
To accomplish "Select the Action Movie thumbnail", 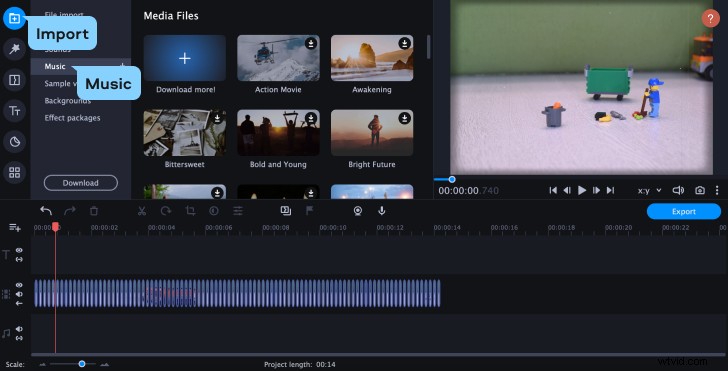I will (x=278, y=58).
